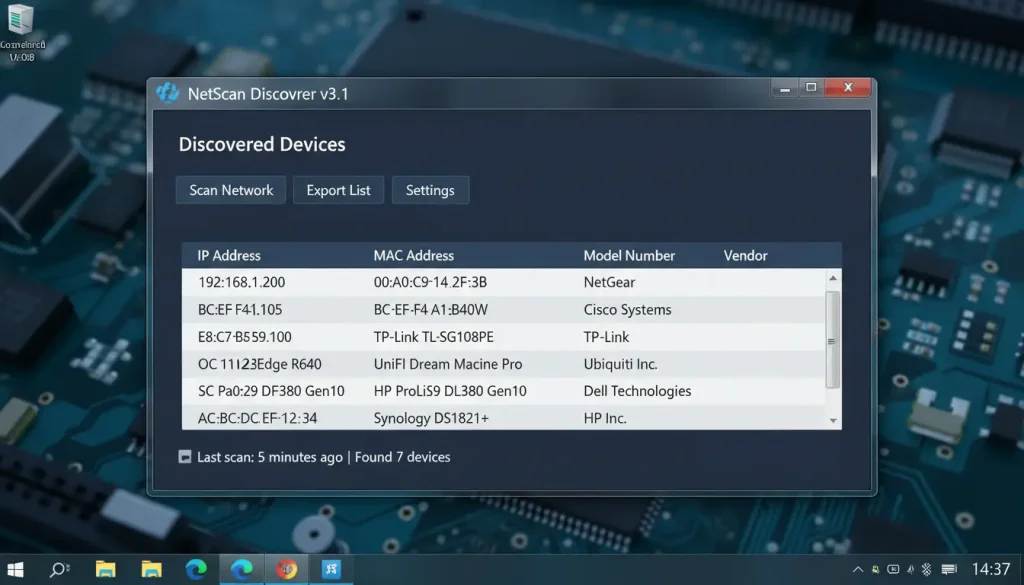The height and width of the screenshot is (585, 1024).
Task: Sort by the IP Address column header
Action: click(229, 255)
